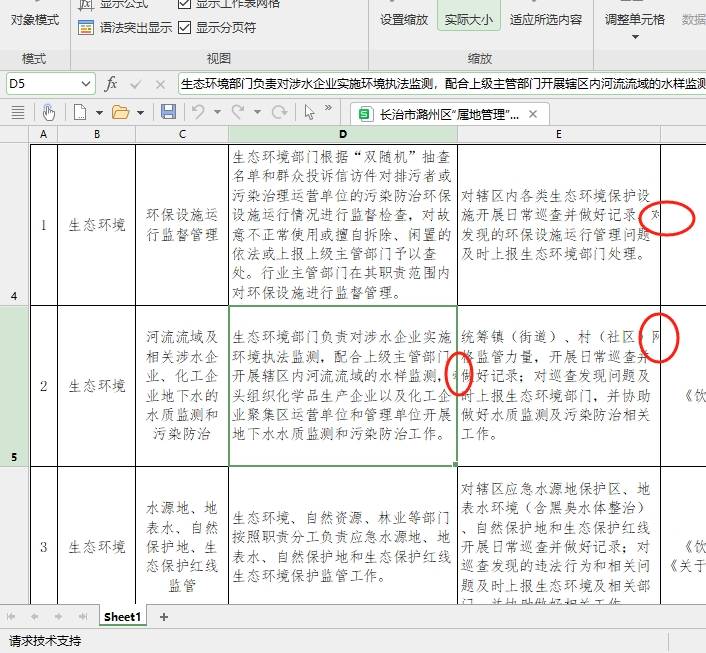Click the touch mode hand icon
Screen dimensions: 706x653
pos(48,112)
